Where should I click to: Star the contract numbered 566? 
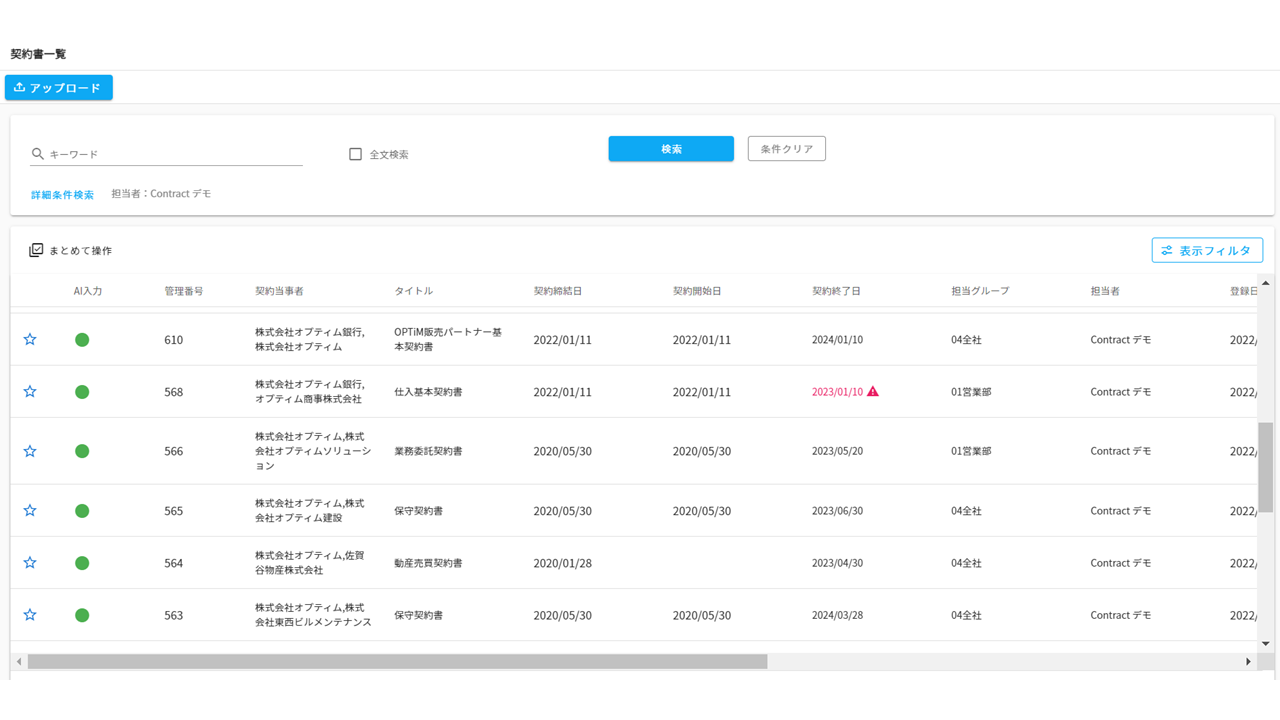tap(30, 452)
